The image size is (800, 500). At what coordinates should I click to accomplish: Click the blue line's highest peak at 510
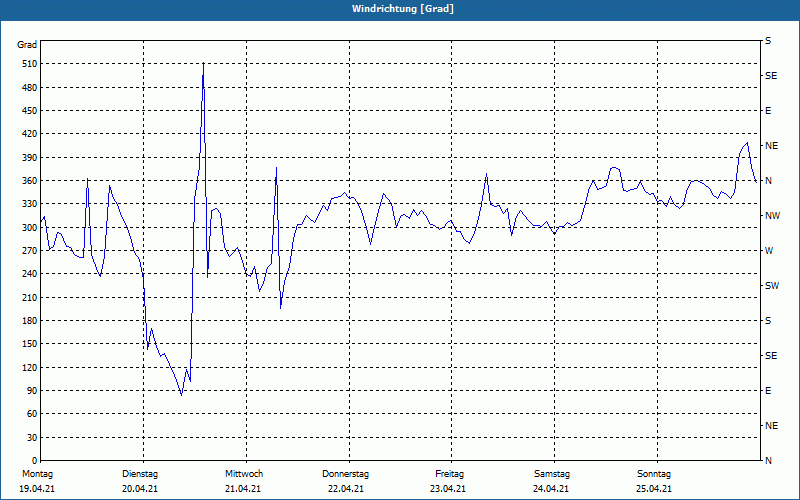tap(204, 63)
